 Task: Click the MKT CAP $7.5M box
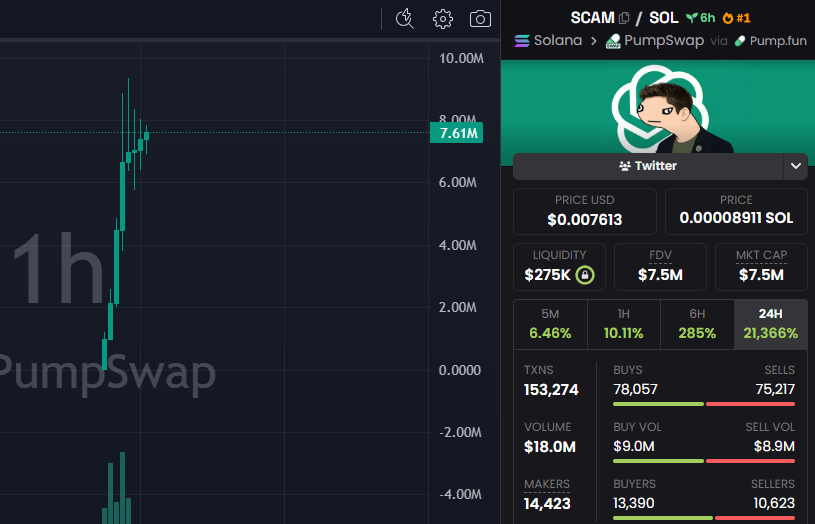tap(761, 267)
